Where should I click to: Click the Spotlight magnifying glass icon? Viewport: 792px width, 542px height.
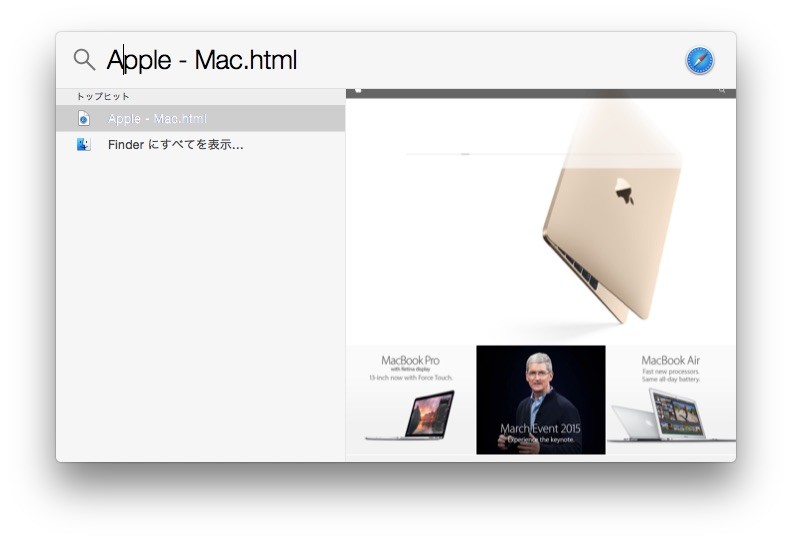click(x=84, y=60)
